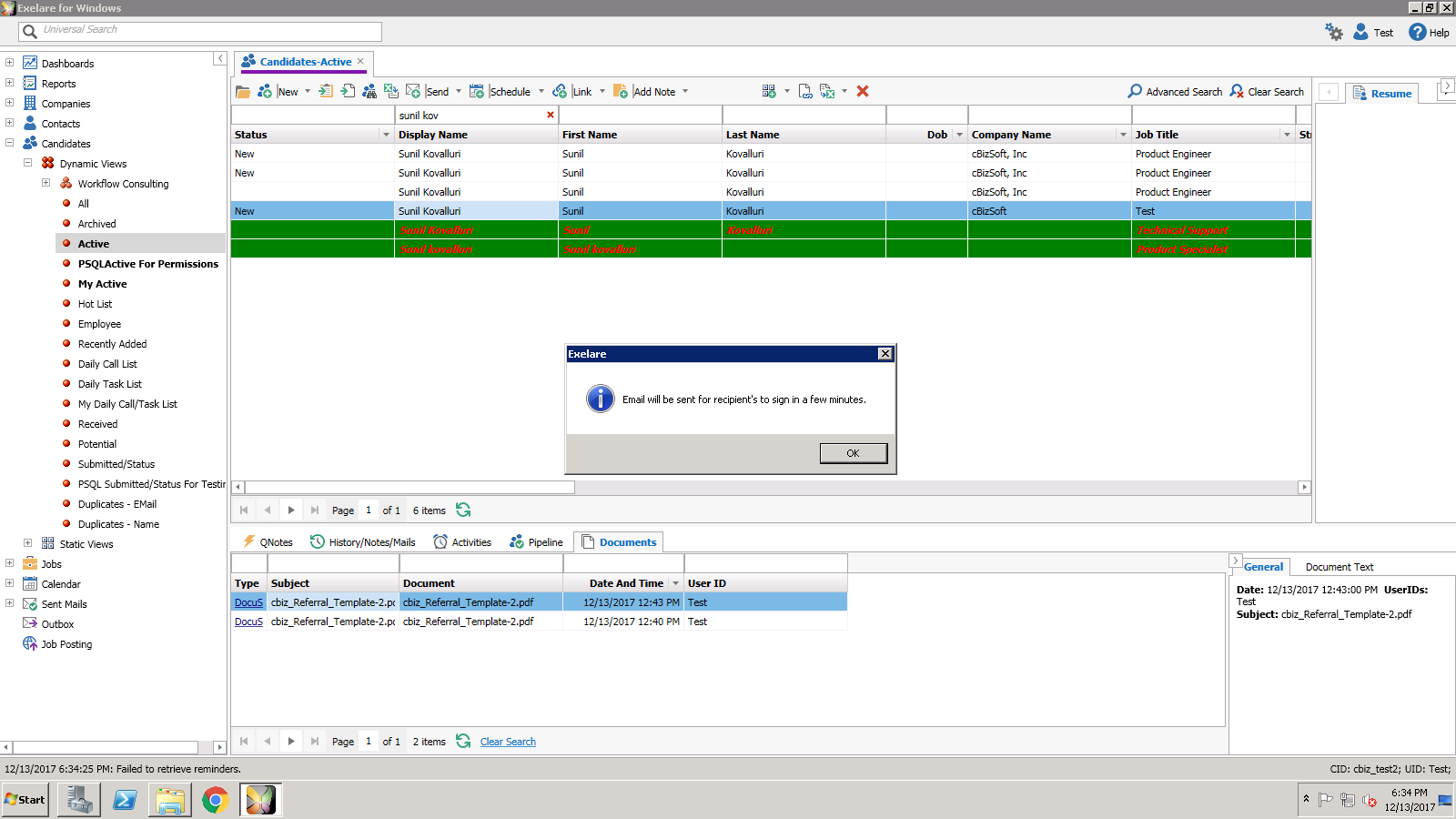Viewport: 1456px width, 819px height.
Task: Click the Add Note icon
Action: (x=621, y=92)
